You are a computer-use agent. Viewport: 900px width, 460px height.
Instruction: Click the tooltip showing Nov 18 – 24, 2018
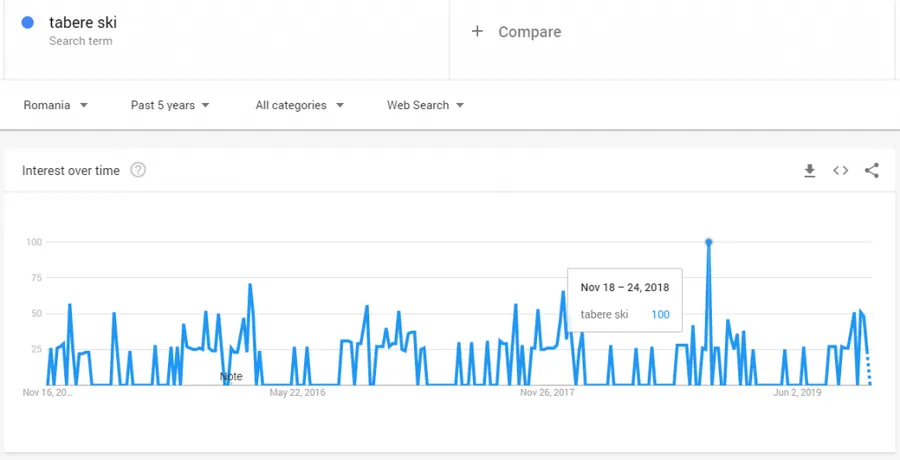coord(624,300)
